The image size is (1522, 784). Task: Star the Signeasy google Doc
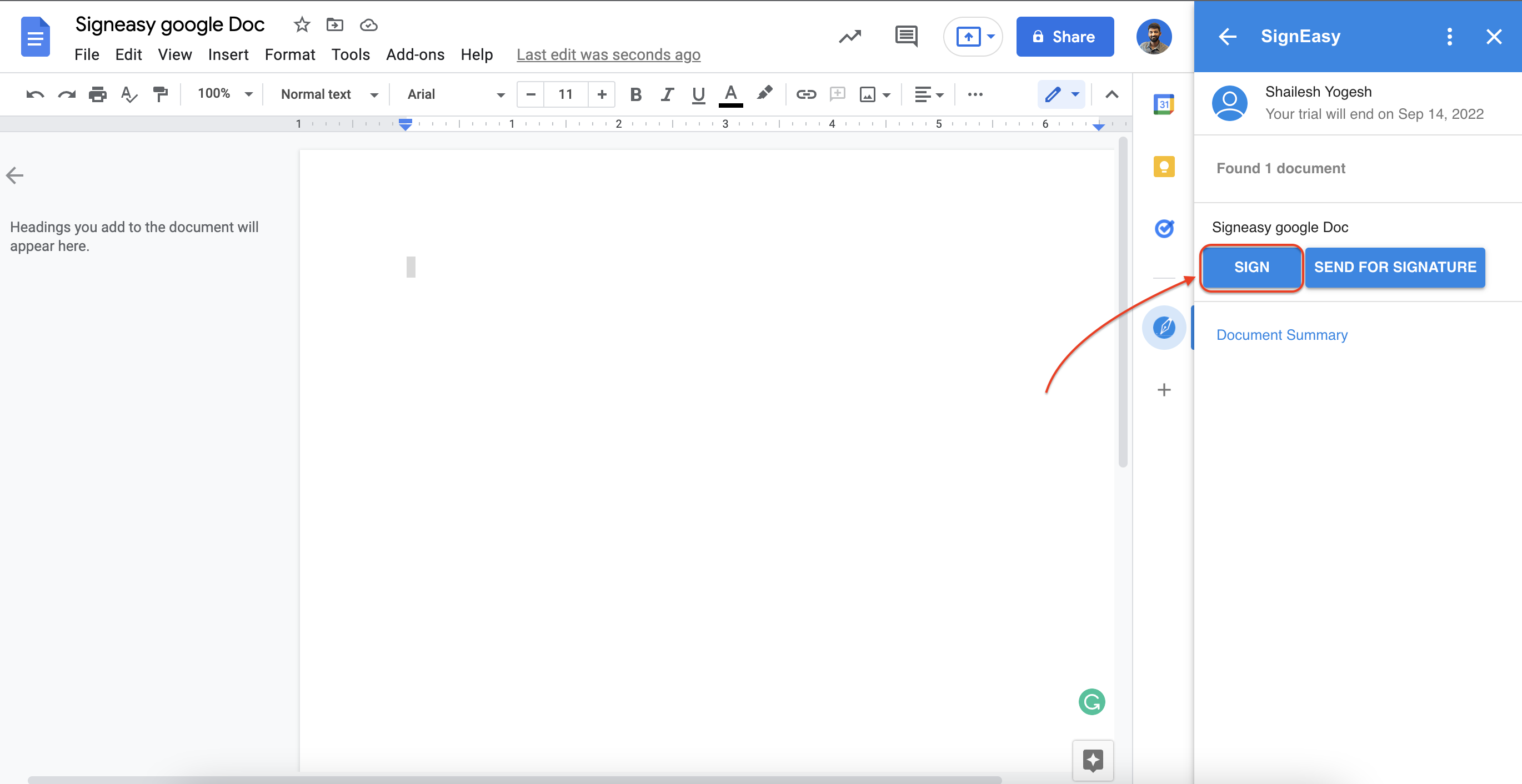(302, 25)
